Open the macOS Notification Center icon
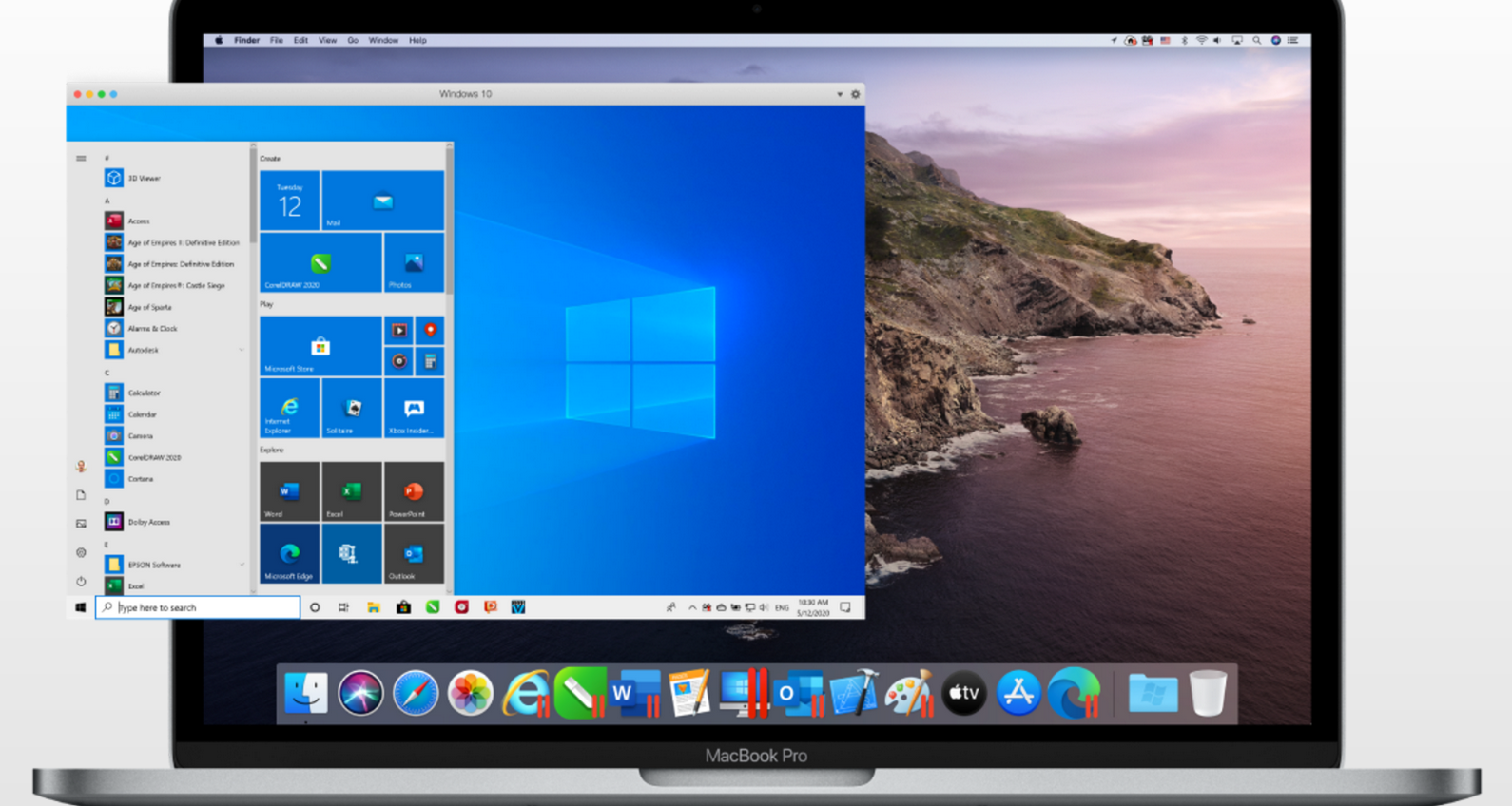1512x806 pixels. point(1292,41)
